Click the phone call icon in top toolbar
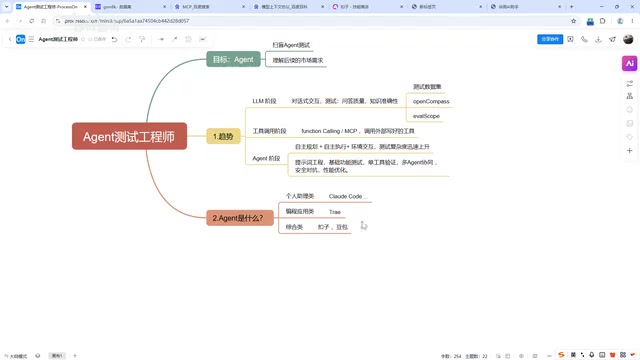The image size is (640, 360). point(584,39)
